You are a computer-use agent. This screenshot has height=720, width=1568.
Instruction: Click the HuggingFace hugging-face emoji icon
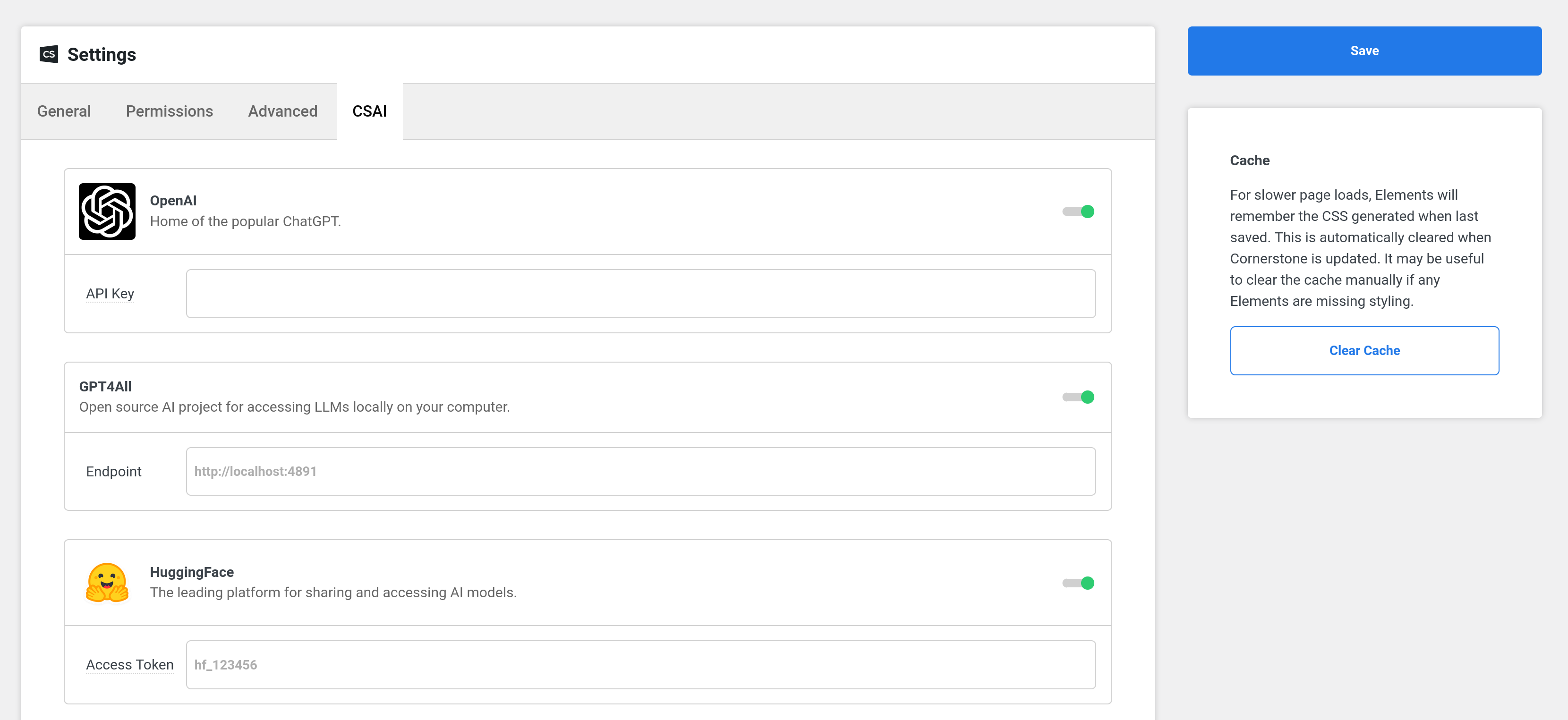tap(107, 583)
